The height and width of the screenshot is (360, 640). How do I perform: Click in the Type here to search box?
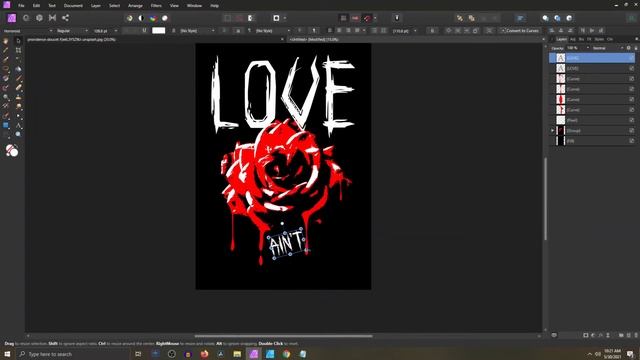pos(73,354)
